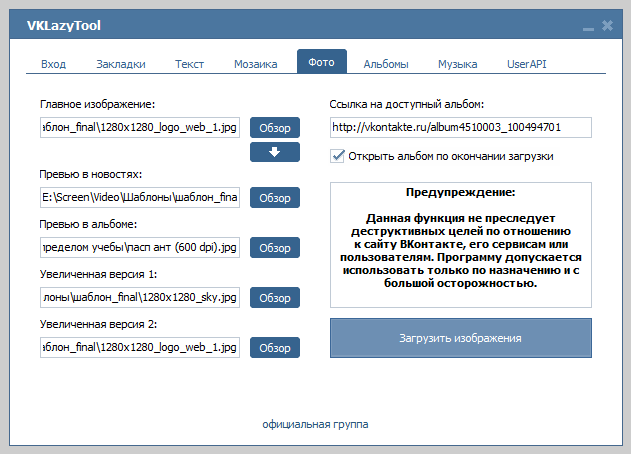Focus the Увеличенная версия 1 path field
The width and height of the screenshot is (631, 454).
click(140, 297)
